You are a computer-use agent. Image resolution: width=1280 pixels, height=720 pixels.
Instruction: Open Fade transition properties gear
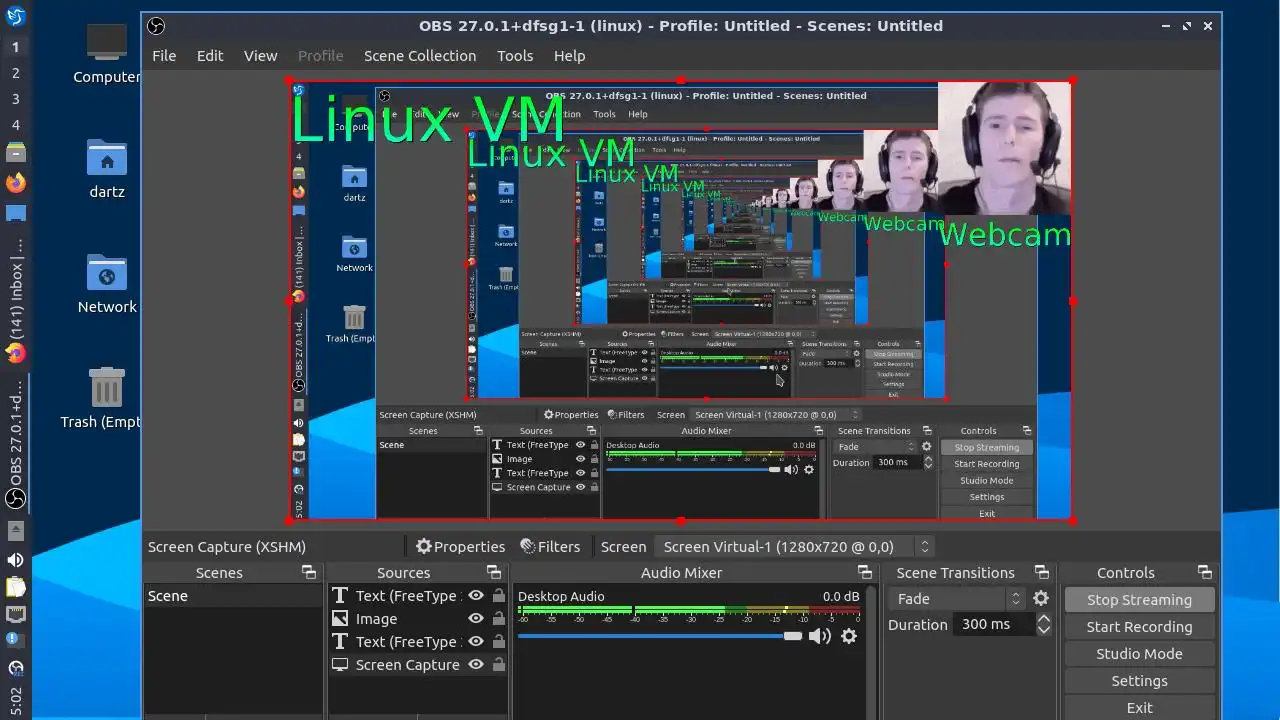[x=1041, y=598]
